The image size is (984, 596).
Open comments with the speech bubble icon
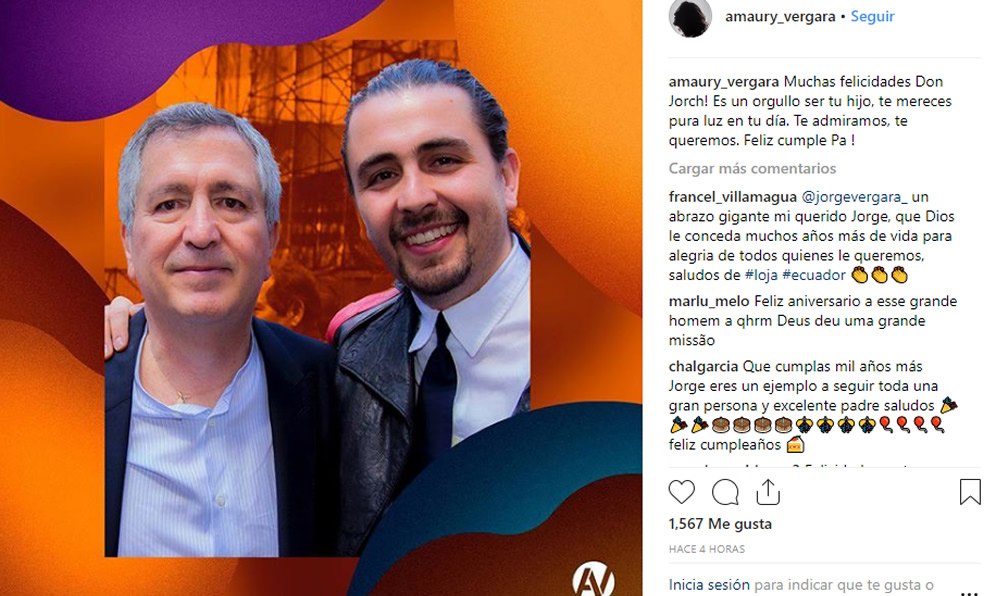pyautogui.click(x=725, y=492)
